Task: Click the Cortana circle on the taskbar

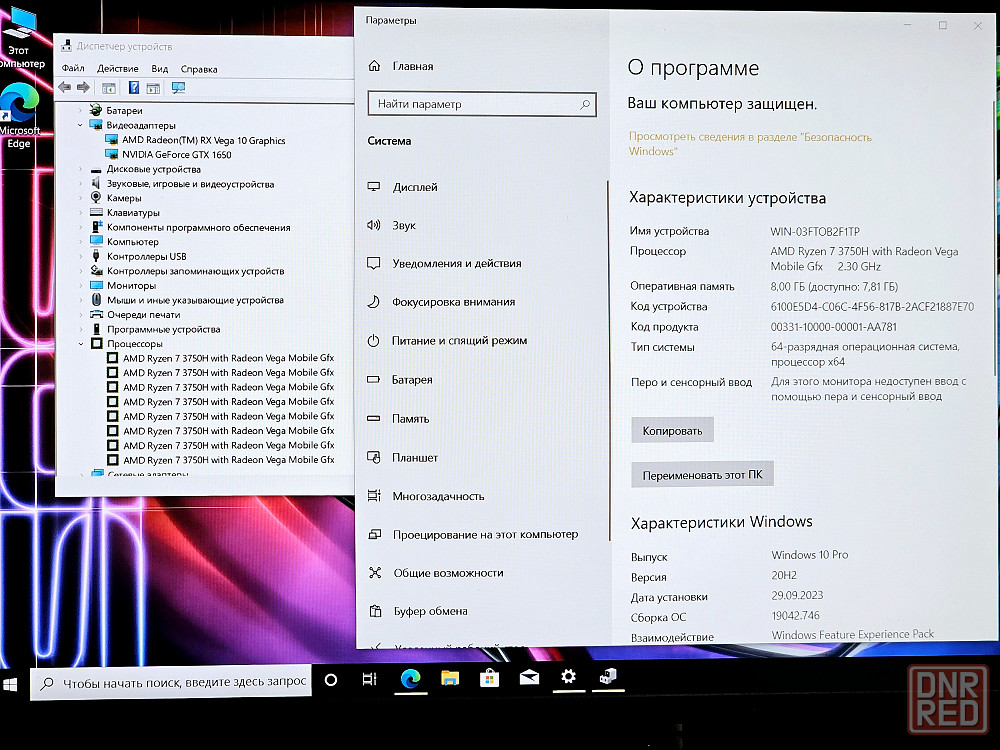Action: pos(330,680)
